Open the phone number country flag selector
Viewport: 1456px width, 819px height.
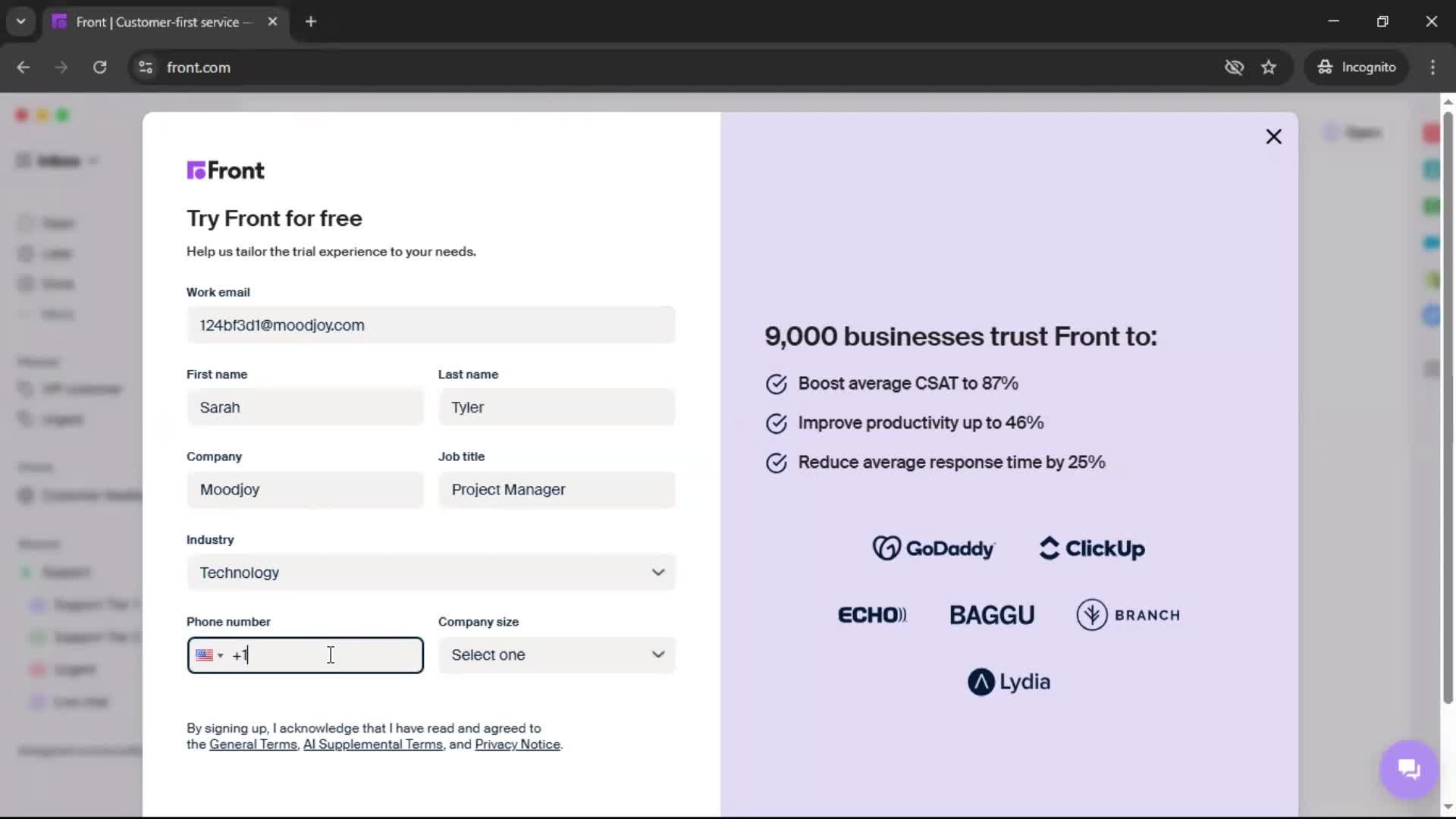tap(209, 655)
